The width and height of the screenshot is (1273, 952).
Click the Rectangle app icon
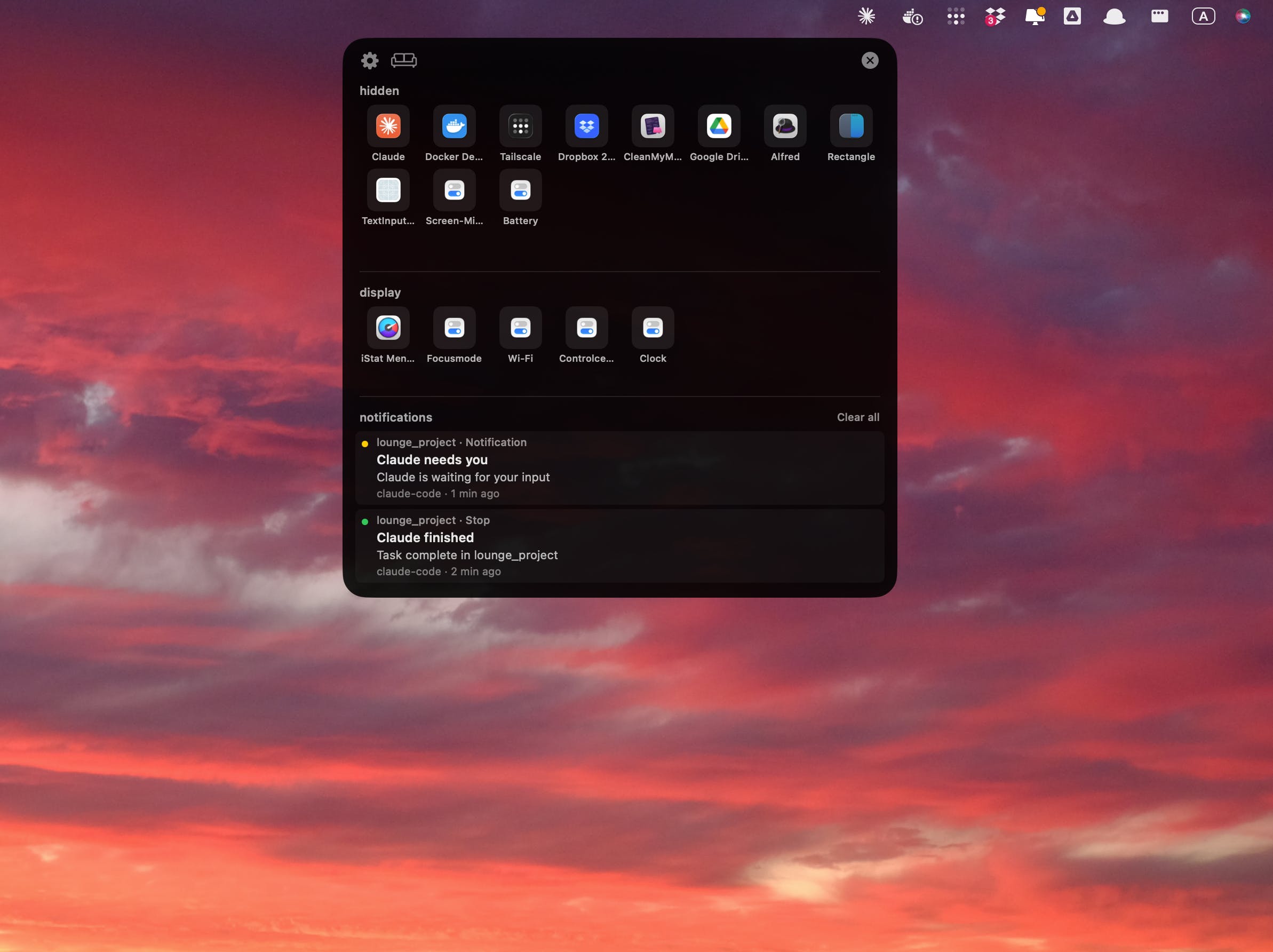tap(850, 126)
